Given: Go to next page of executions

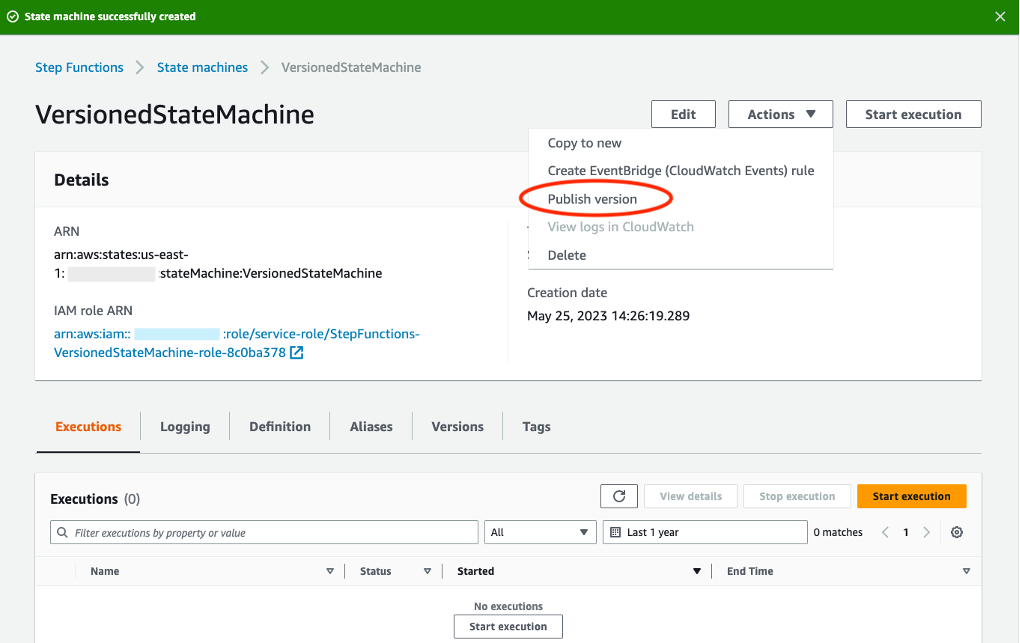Looking at the screenshot, I should pos(926,532).
